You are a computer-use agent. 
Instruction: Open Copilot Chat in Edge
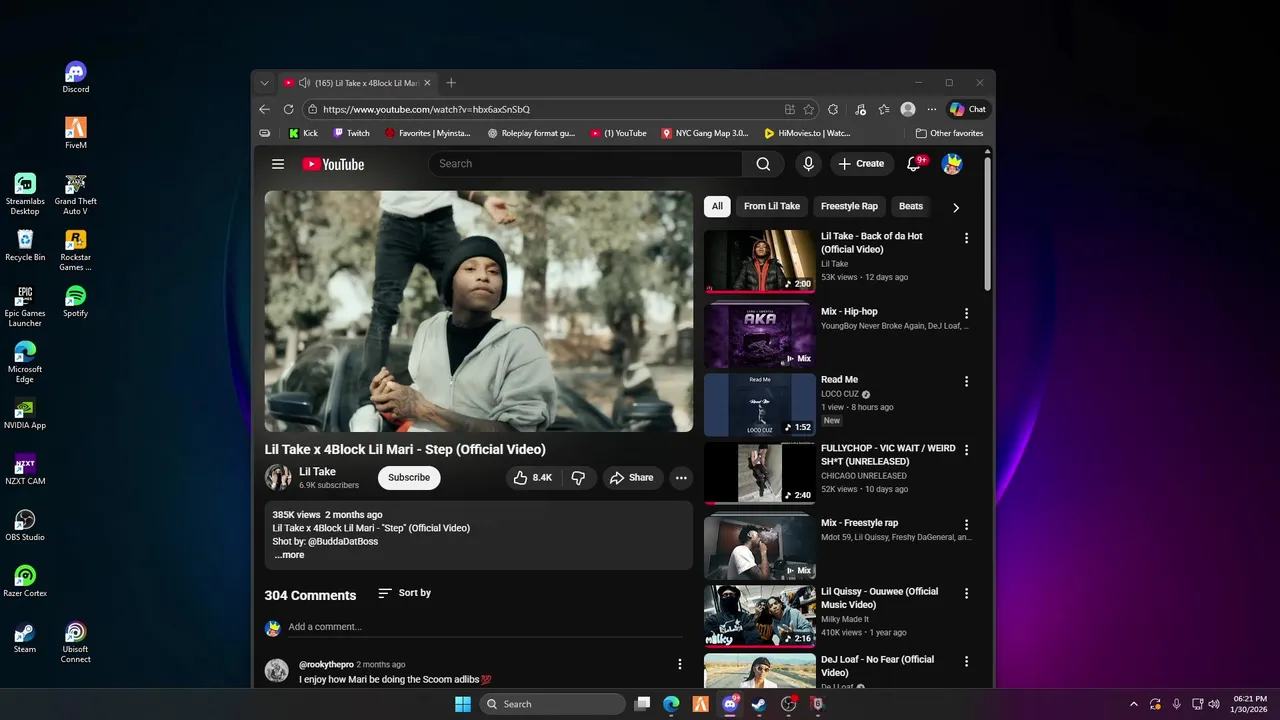coord(968,109)
